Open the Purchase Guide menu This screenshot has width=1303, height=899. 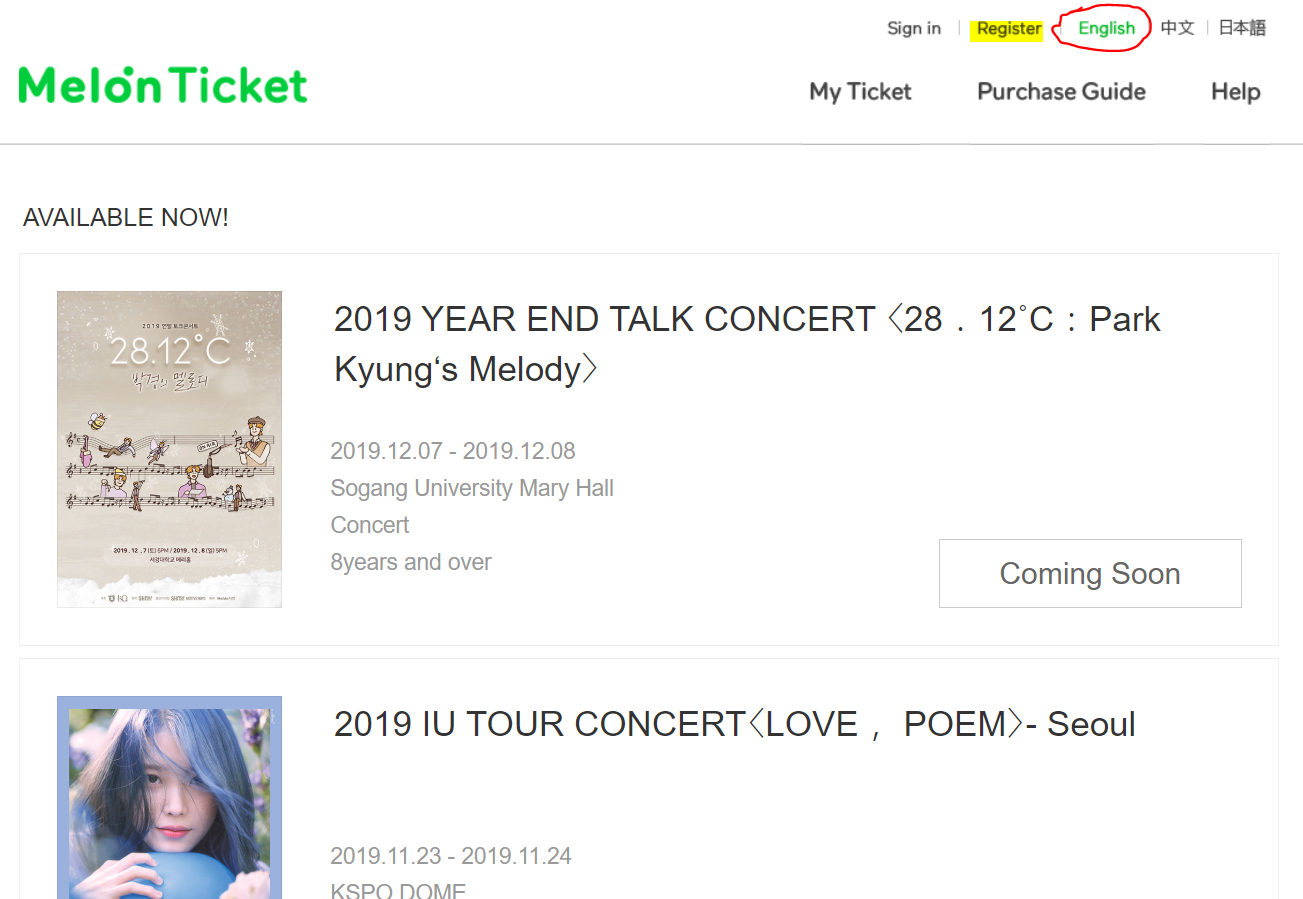1060,91
